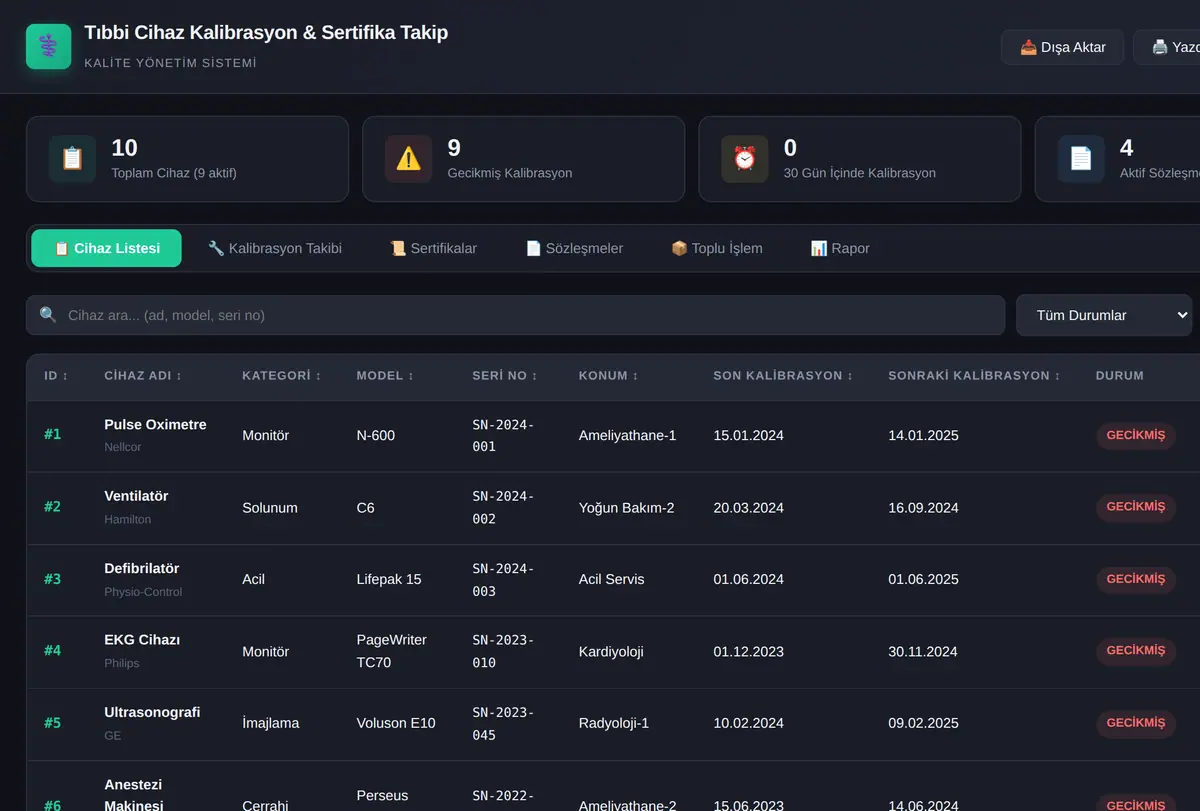Click the EKG Cihazı device name
1200x811 pixels.
pyautogui.click(x=142, y=641)
